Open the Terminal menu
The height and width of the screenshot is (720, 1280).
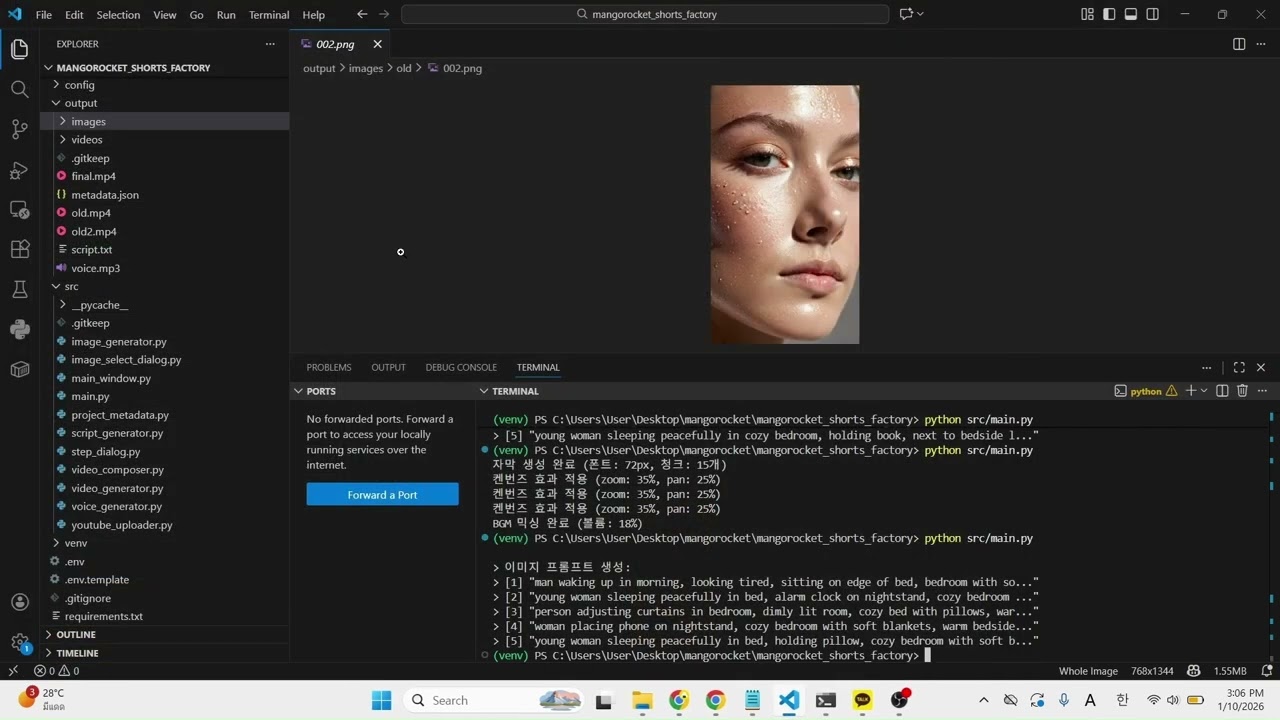268,15
